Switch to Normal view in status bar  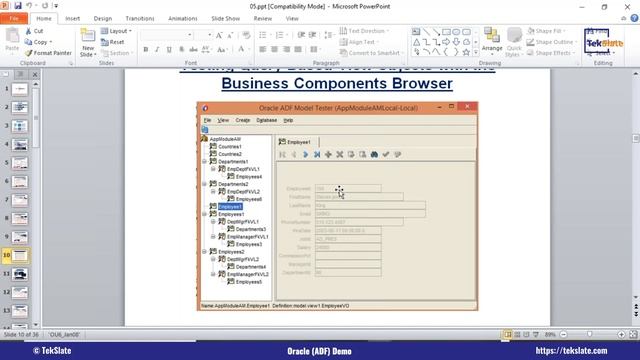(x=507, y=334)
